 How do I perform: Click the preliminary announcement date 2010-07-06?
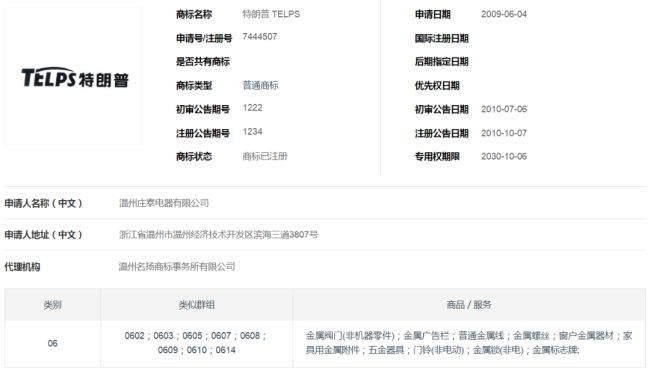click(x=504, y=109)
